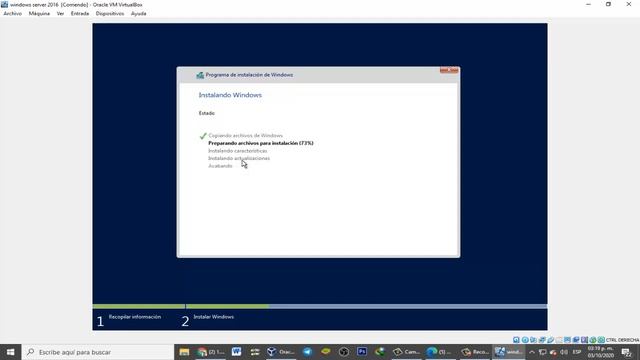Viewport: 640px width, 360px height.
Task: Open File Explorer from taskbar
Action: point(184,352)
